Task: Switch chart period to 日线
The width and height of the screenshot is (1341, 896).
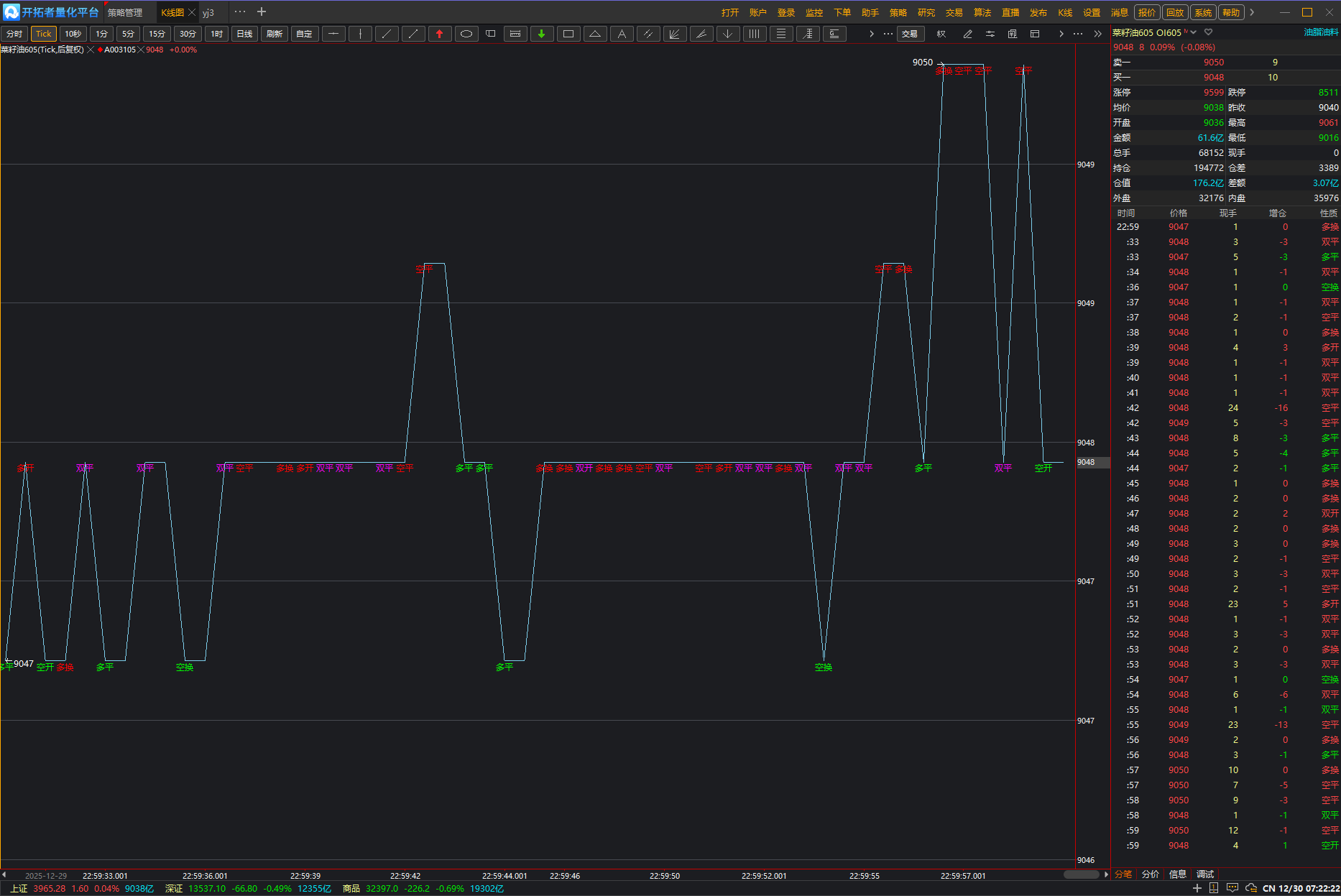Action: pyautogui.click(x=244, y=34)
